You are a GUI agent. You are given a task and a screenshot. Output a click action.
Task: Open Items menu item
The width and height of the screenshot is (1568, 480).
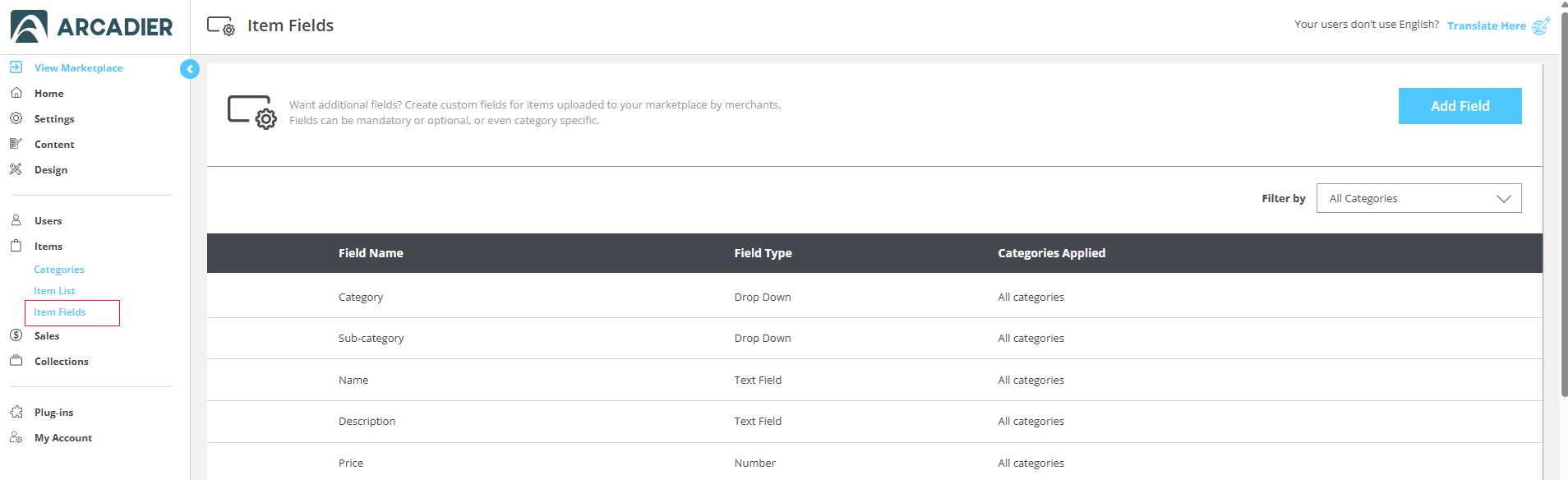point(48,247)
